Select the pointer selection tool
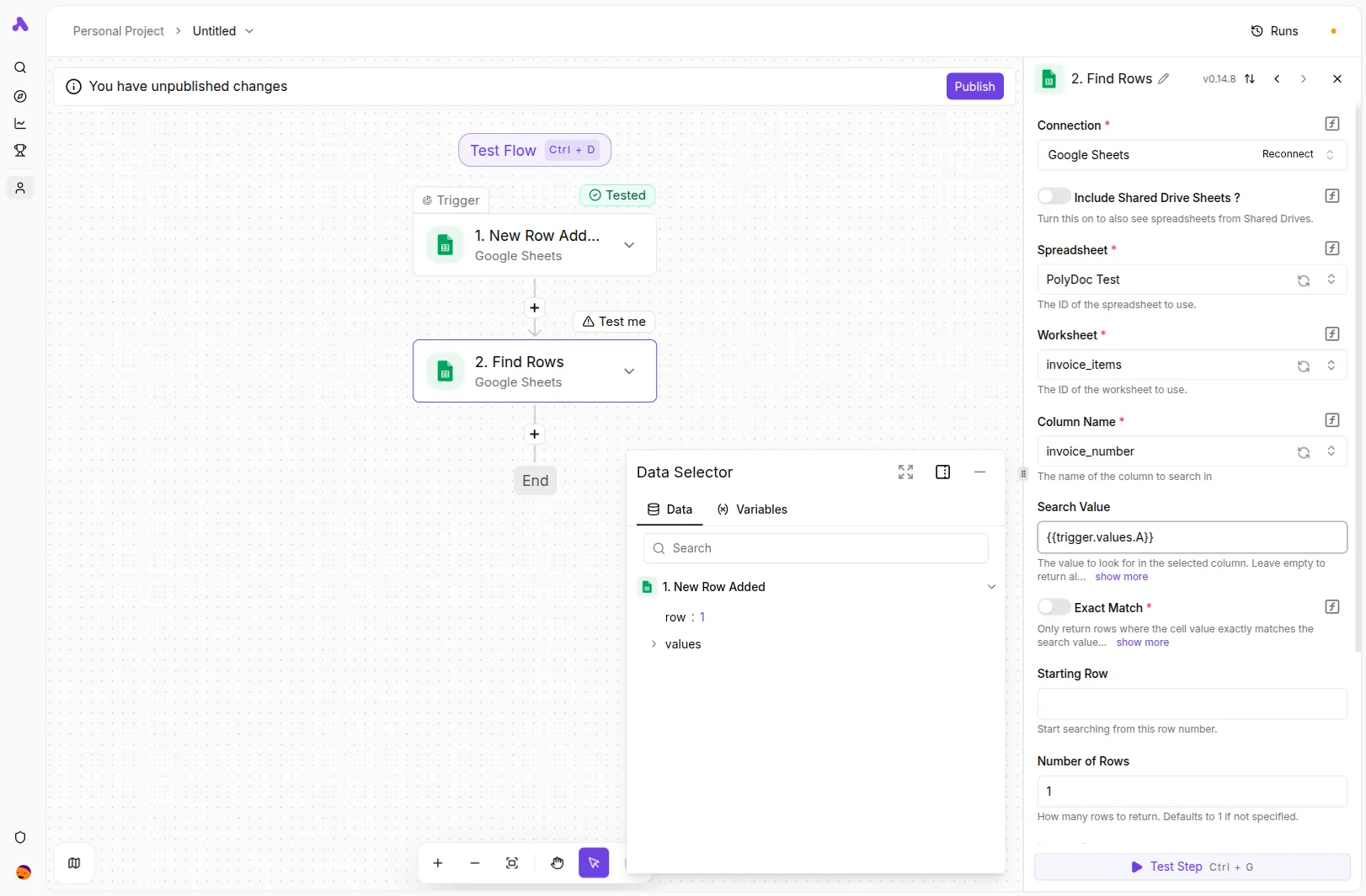The image size is (1366, 896). (594, 863)
